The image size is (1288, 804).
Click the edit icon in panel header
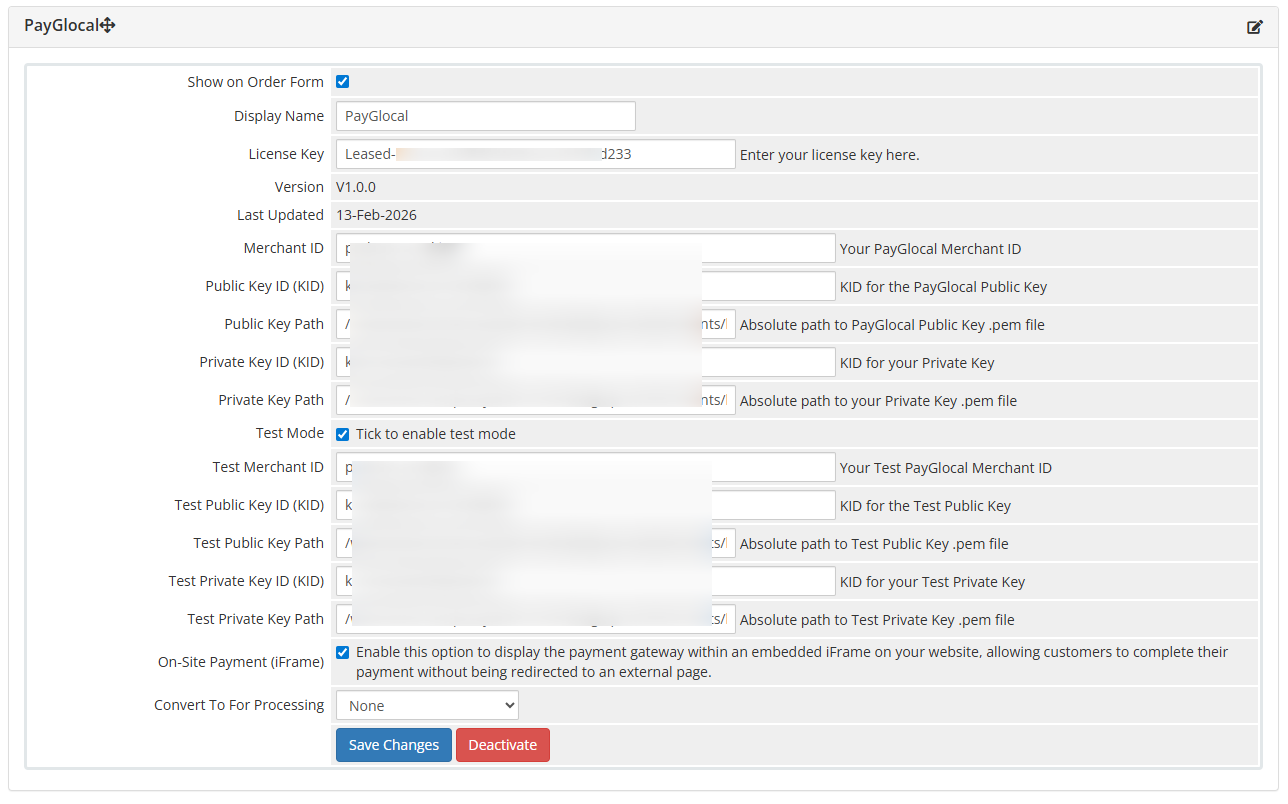pyautogui.click(x=1254, y=27)
